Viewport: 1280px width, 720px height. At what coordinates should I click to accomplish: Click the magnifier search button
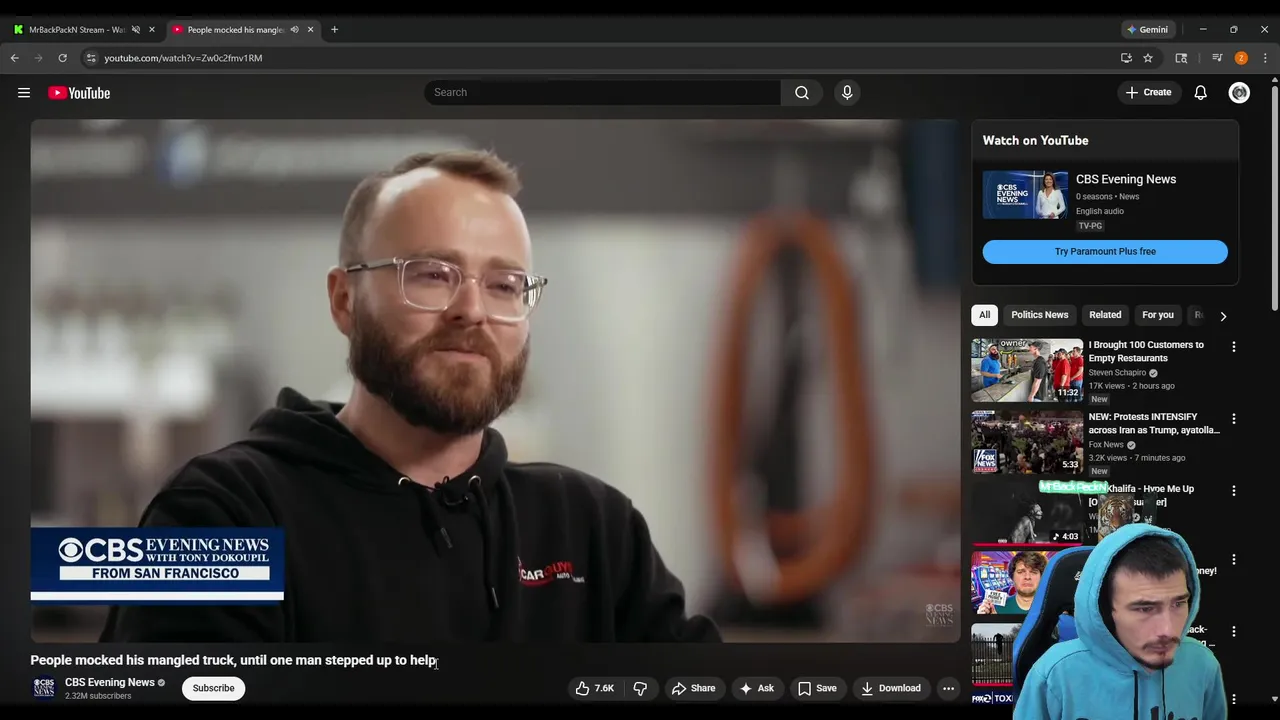coord(802,92)
